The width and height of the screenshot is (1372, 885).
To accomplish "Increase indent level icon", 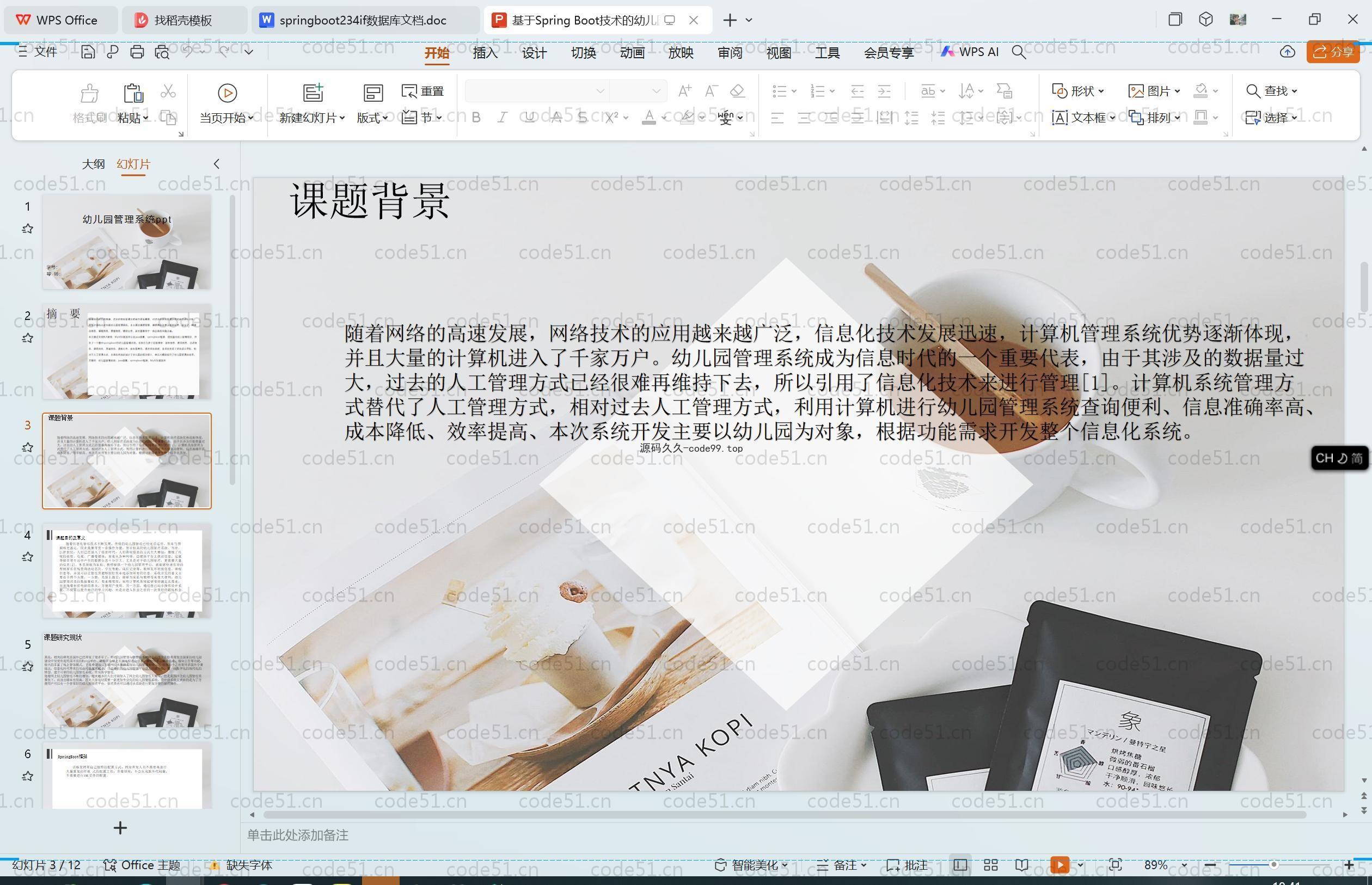I will 884,91.
